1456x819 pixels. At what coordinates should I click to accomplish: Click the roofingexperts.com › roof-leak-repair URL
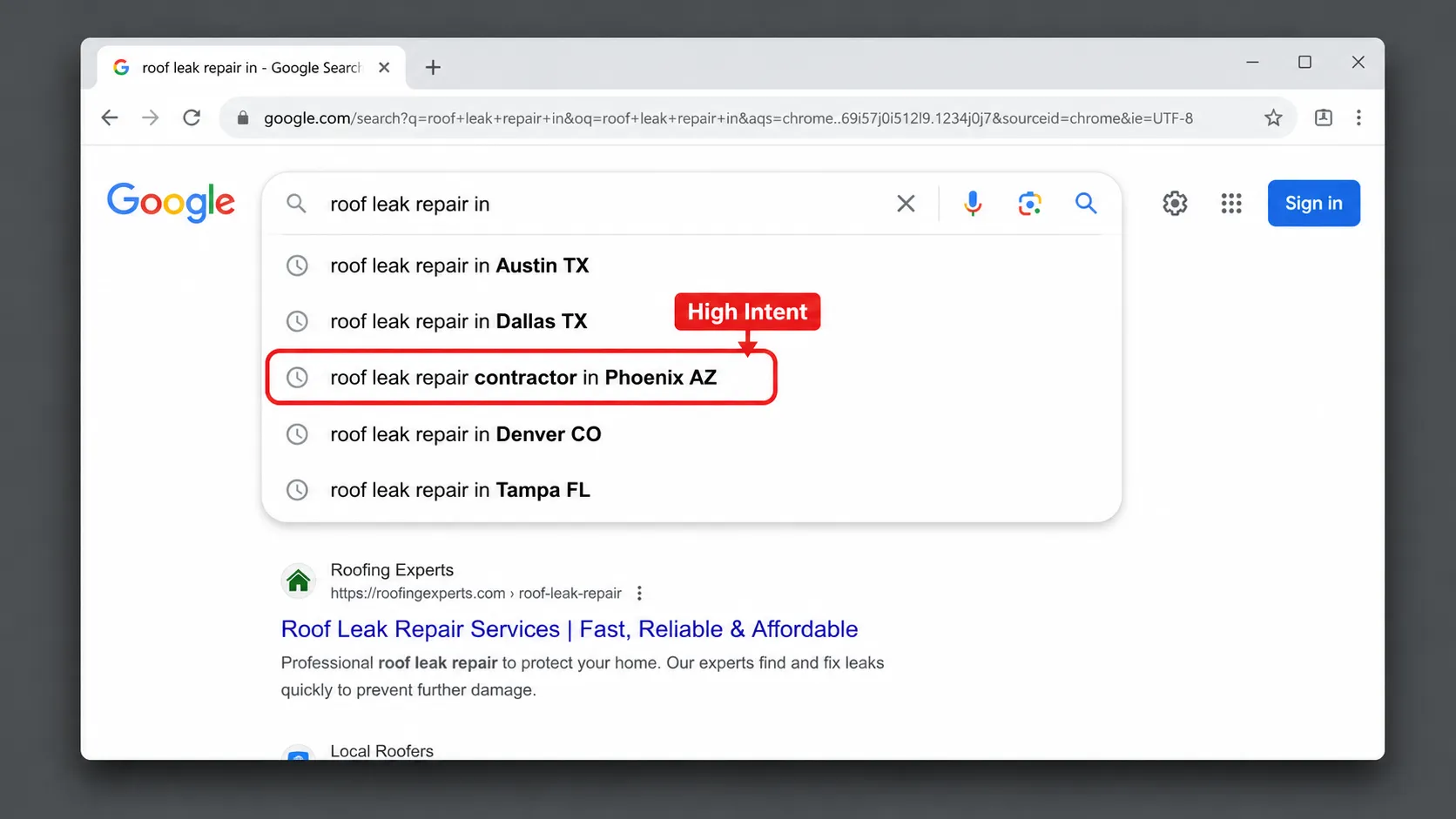point(475,594)
